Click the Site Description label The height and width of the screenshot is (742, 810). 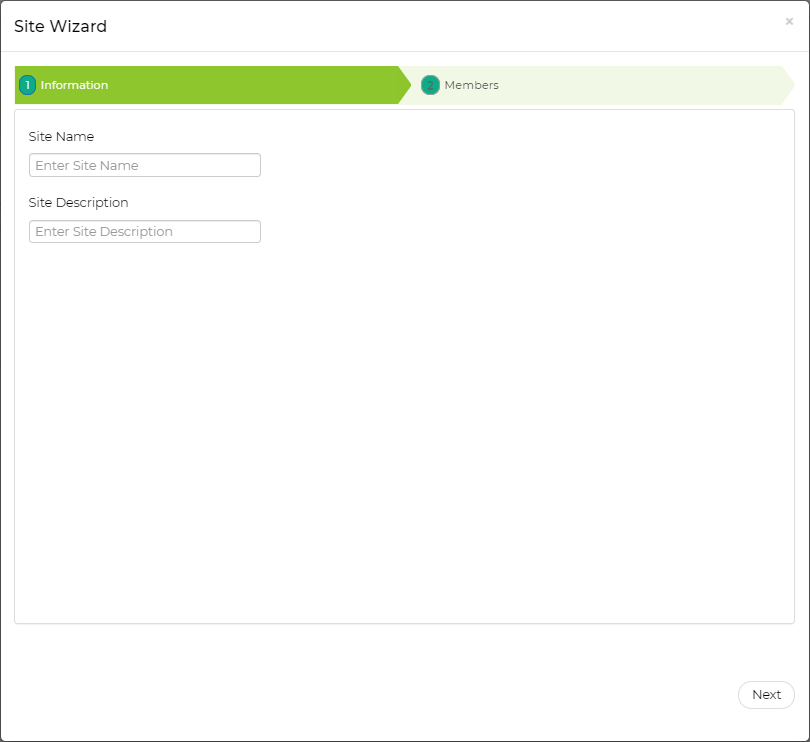79,202
